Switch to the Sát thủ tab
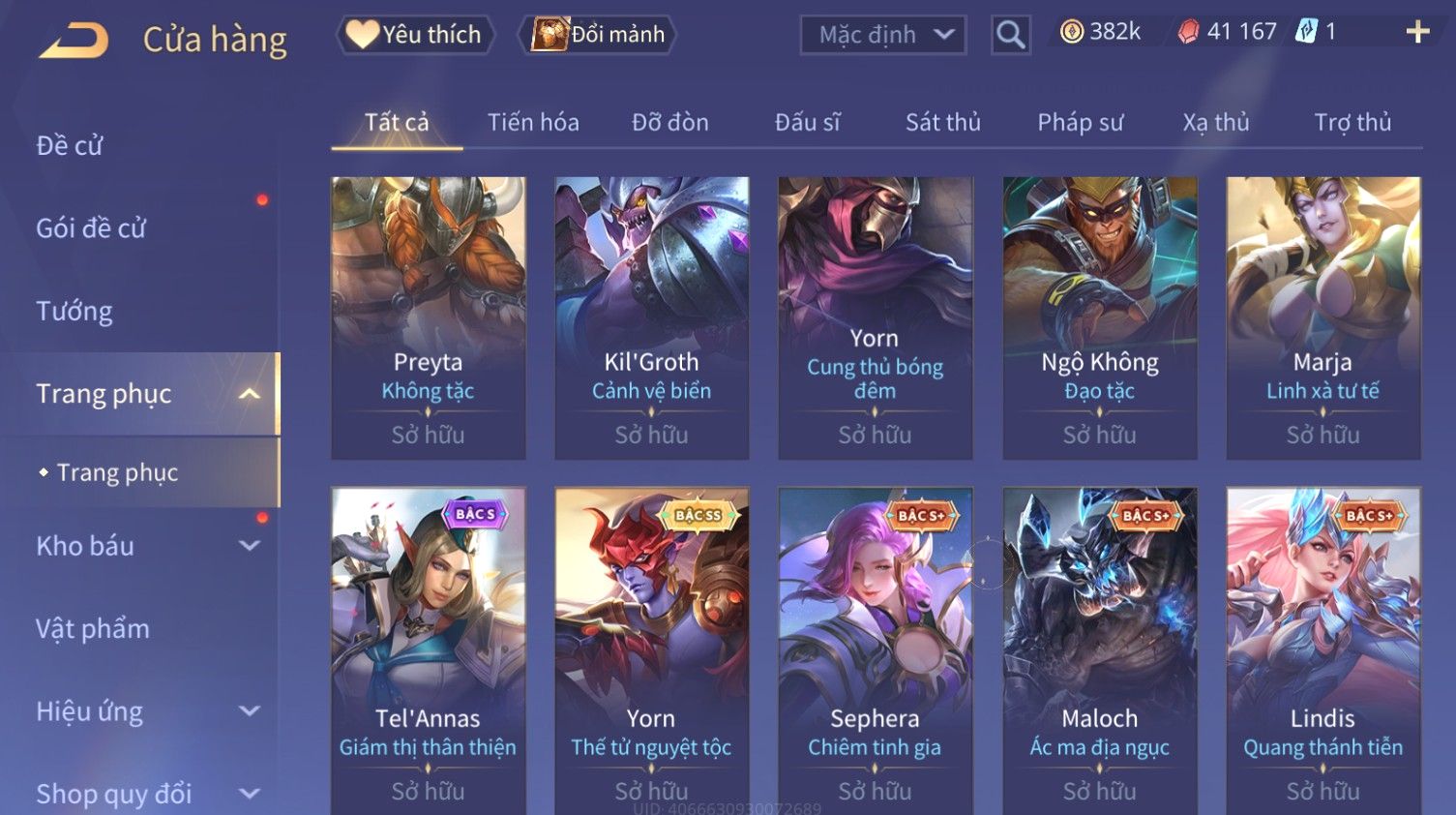 [x=942, y=122]
